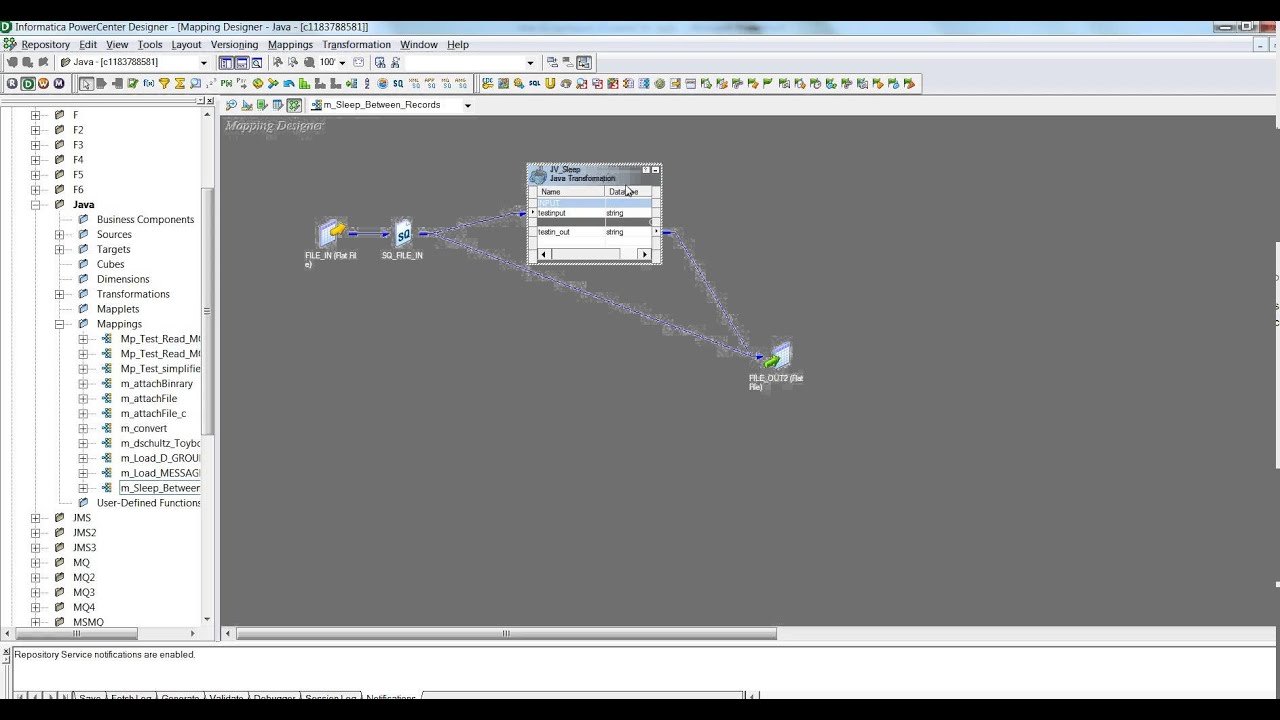Screen dimensions: 1280x720
Task: Toggle the Output window button
Action: click(242, 62)
